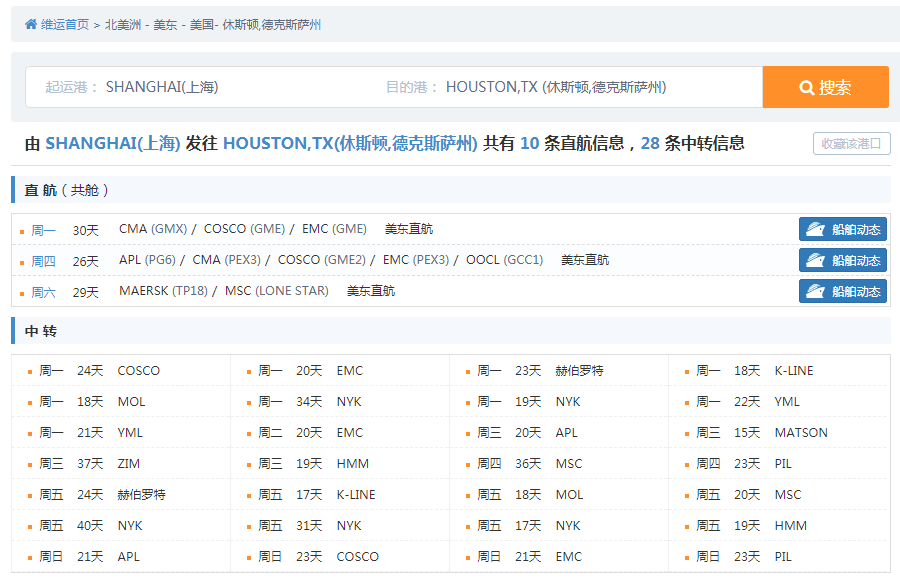Click EMC (GME) carrier in 周一 row
Image resolution: width=900 pixels, height=579 pixels.
click(x=334, y=229)
